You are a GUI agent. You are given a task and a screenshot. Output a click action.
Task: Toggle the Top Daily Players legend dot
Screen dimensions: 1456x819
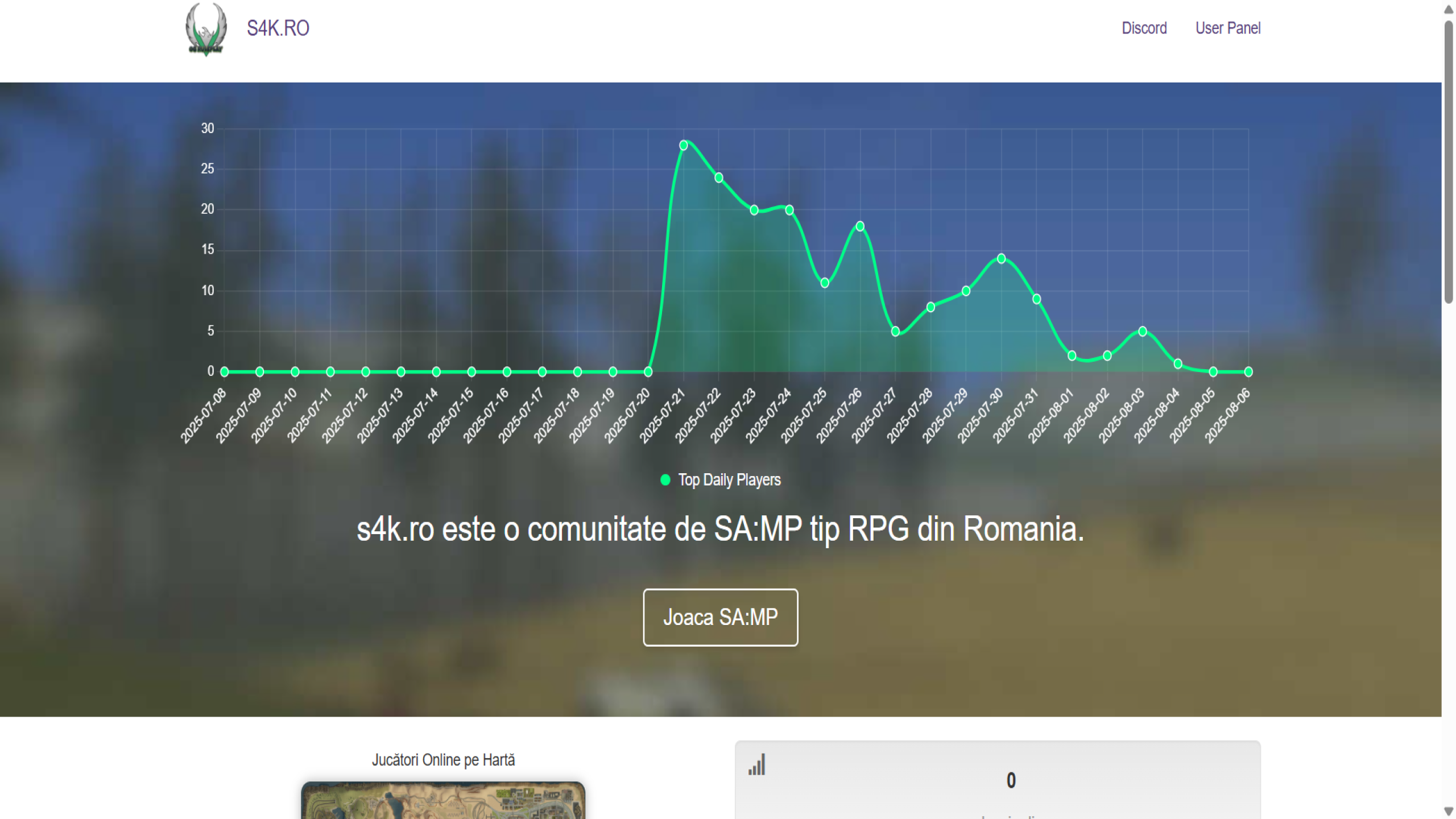tap(665, 480)
